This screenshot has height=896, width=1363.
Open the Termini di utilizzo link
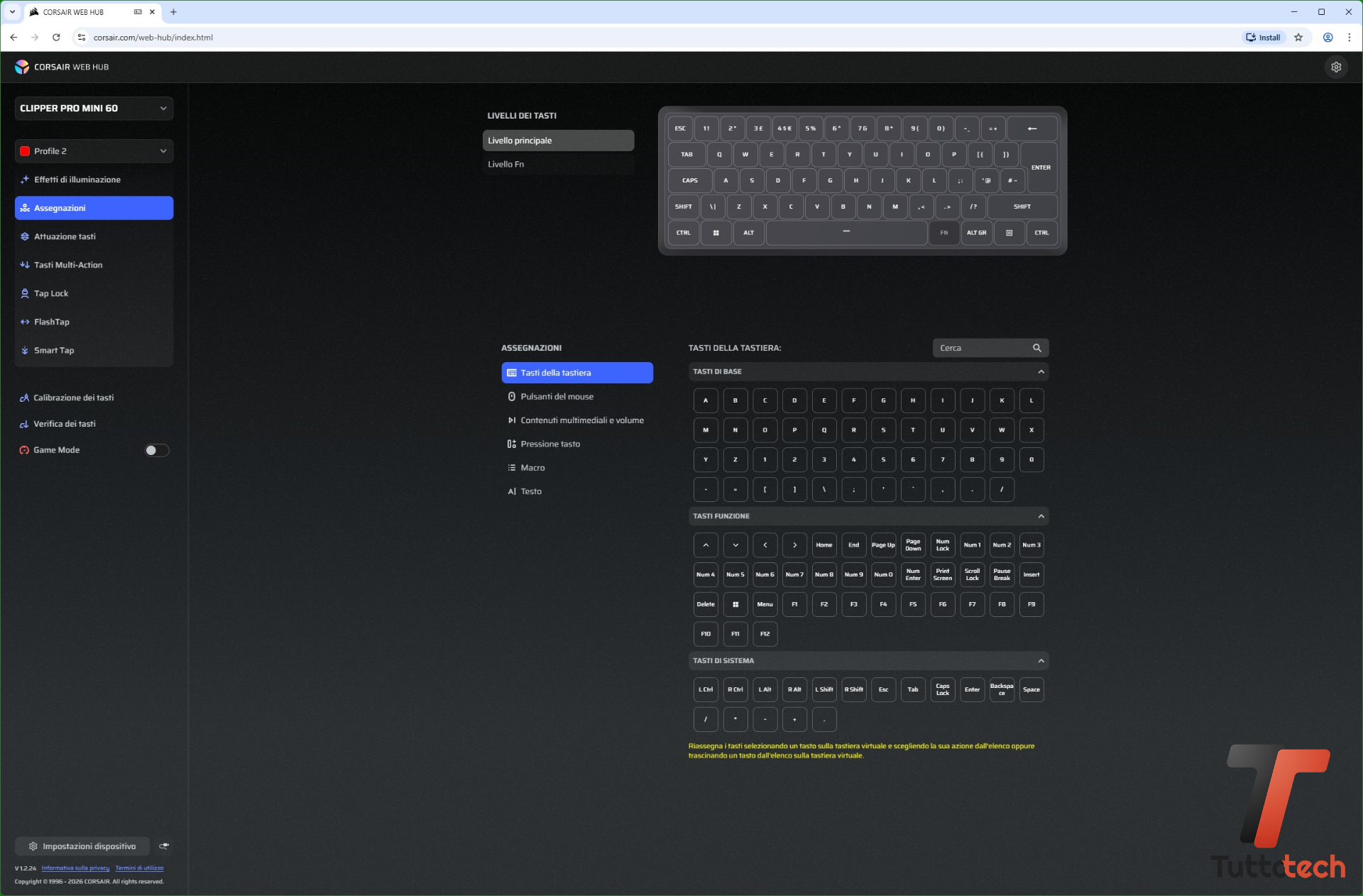click(x=139, y=868)
